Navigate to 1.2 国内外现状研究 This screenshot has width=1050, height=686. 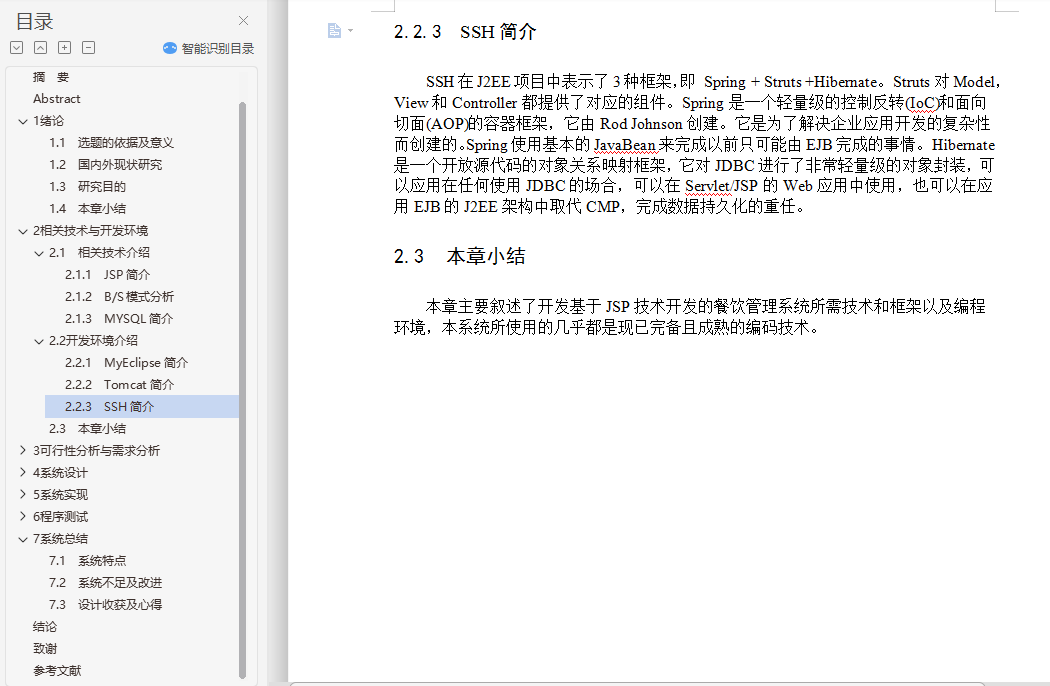[106, 165]
